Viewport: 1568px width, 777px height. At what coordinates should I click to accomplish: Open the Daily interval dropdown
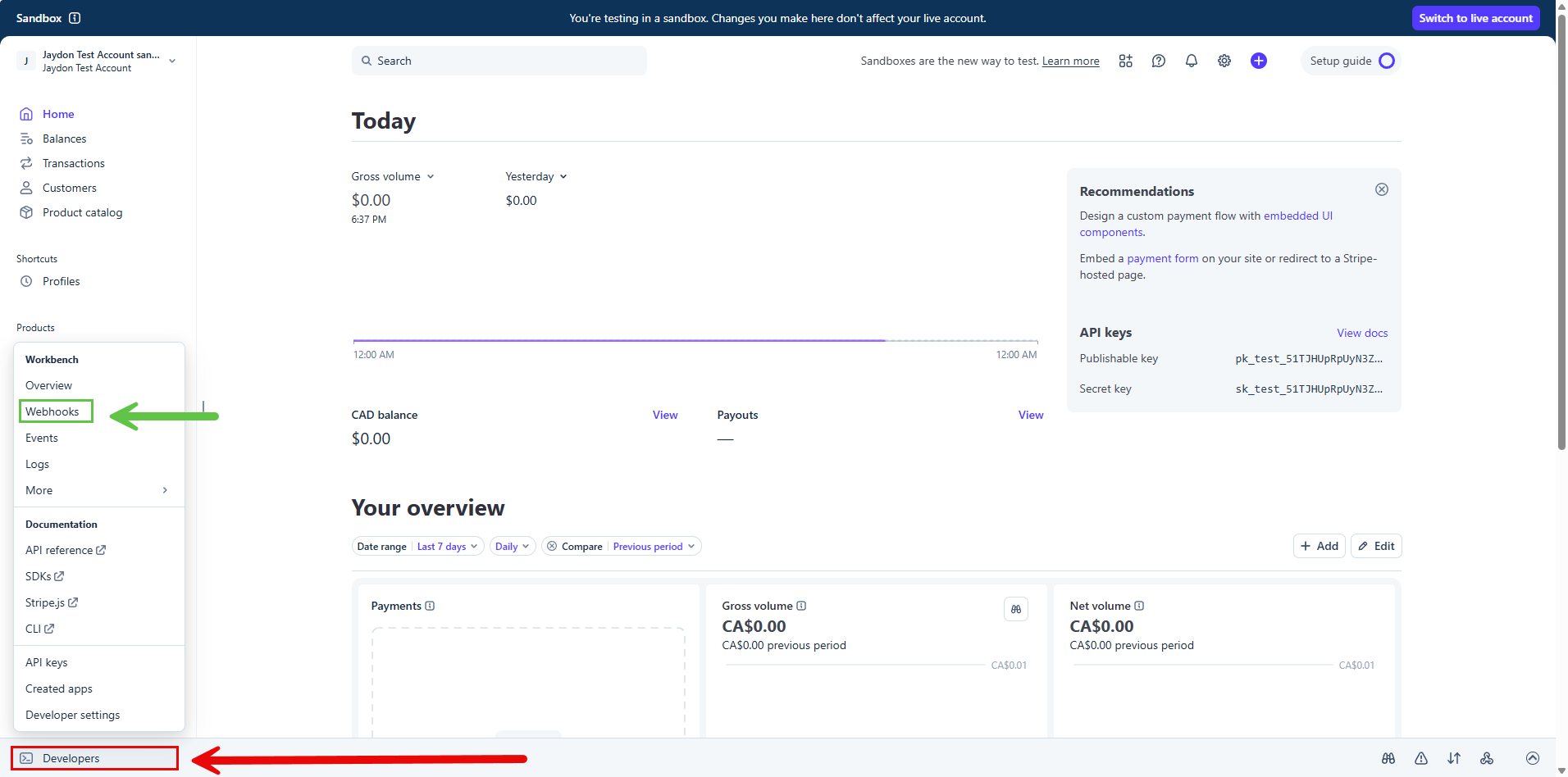[x=512, y=547]
